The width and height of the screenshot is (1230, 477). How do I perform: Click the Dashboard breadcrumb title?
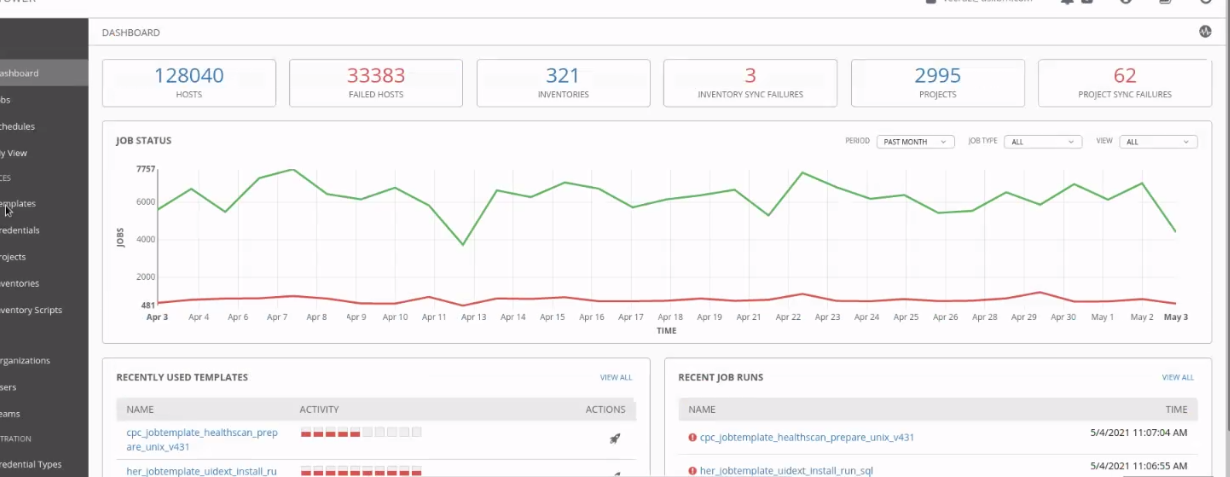131,33
